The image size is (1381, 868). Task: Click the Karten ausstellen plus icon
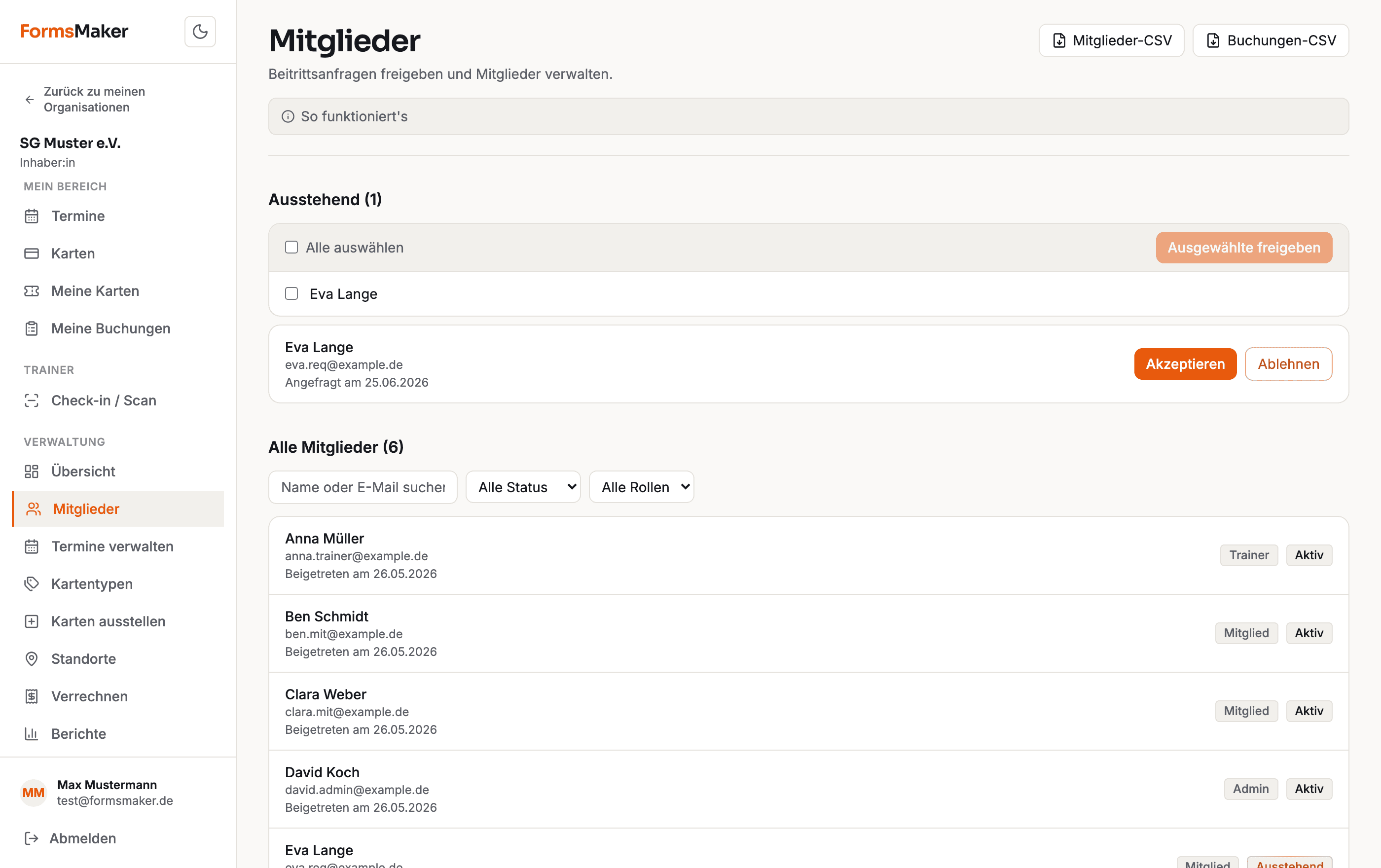coord(32,621)
